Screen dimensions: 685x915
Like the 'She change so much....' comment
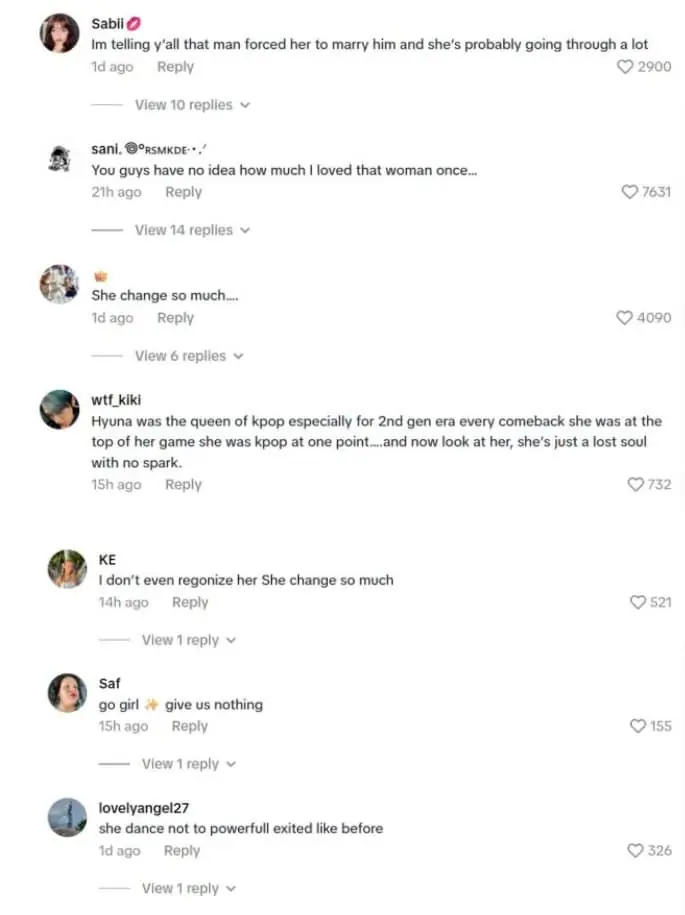[x=624, y=318]
